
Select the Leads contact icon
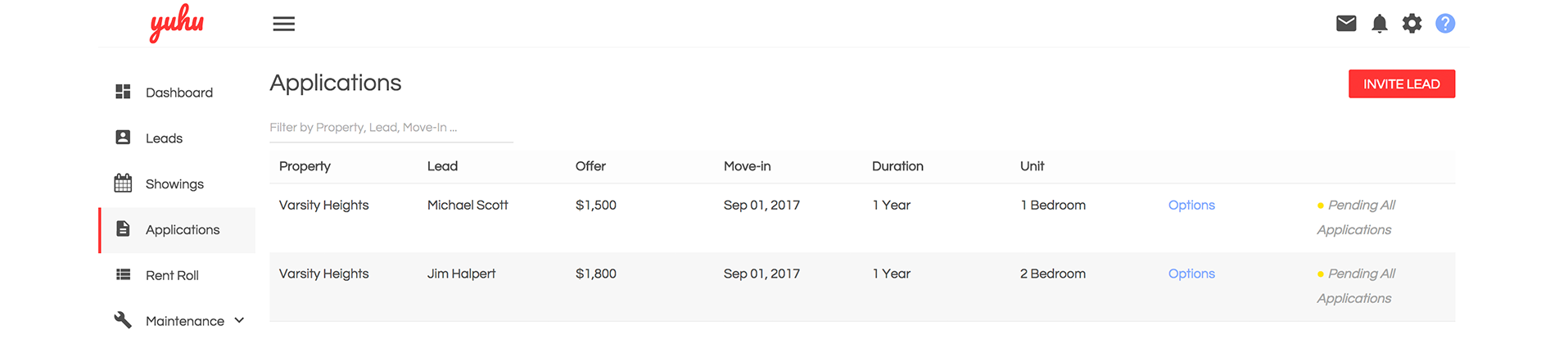pos(123,138)
